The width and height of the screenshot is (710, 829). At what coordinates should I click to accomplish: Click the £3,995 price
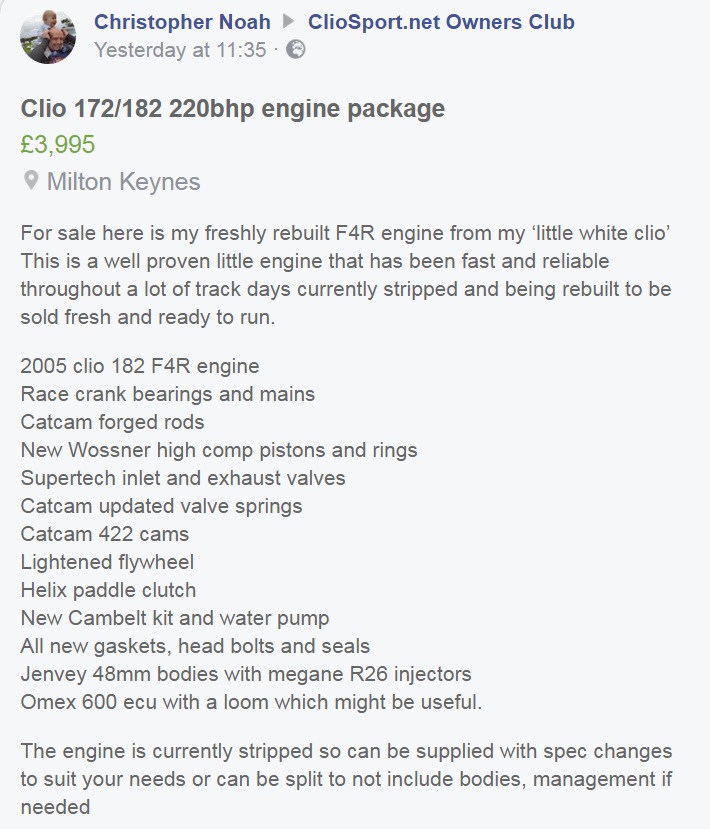point(58,144)
